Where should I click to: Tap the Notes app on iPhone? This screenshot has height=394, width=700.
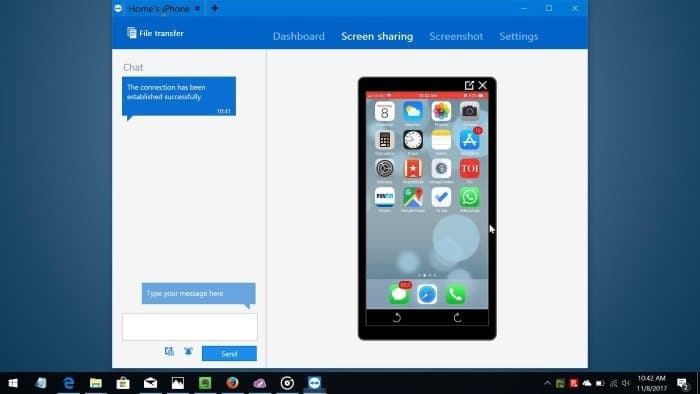click(441, 140)
